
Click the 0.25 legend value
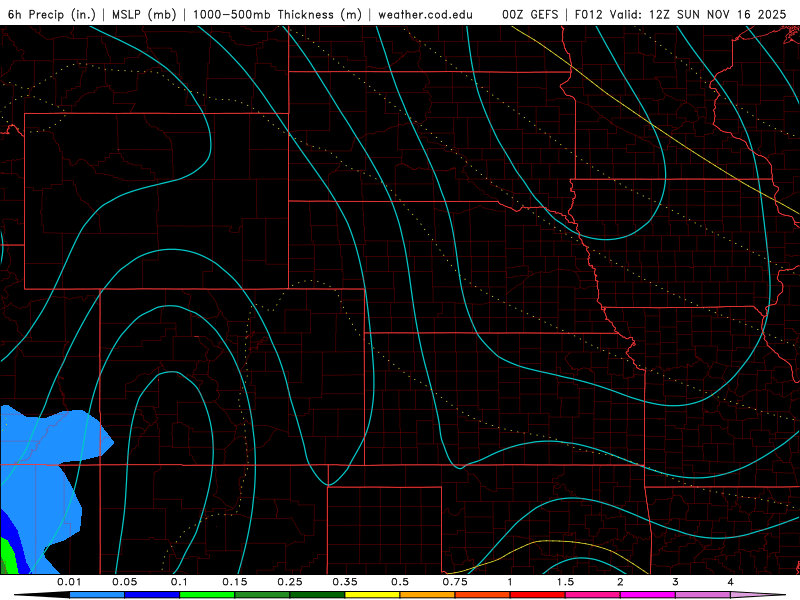pos(290,582)
